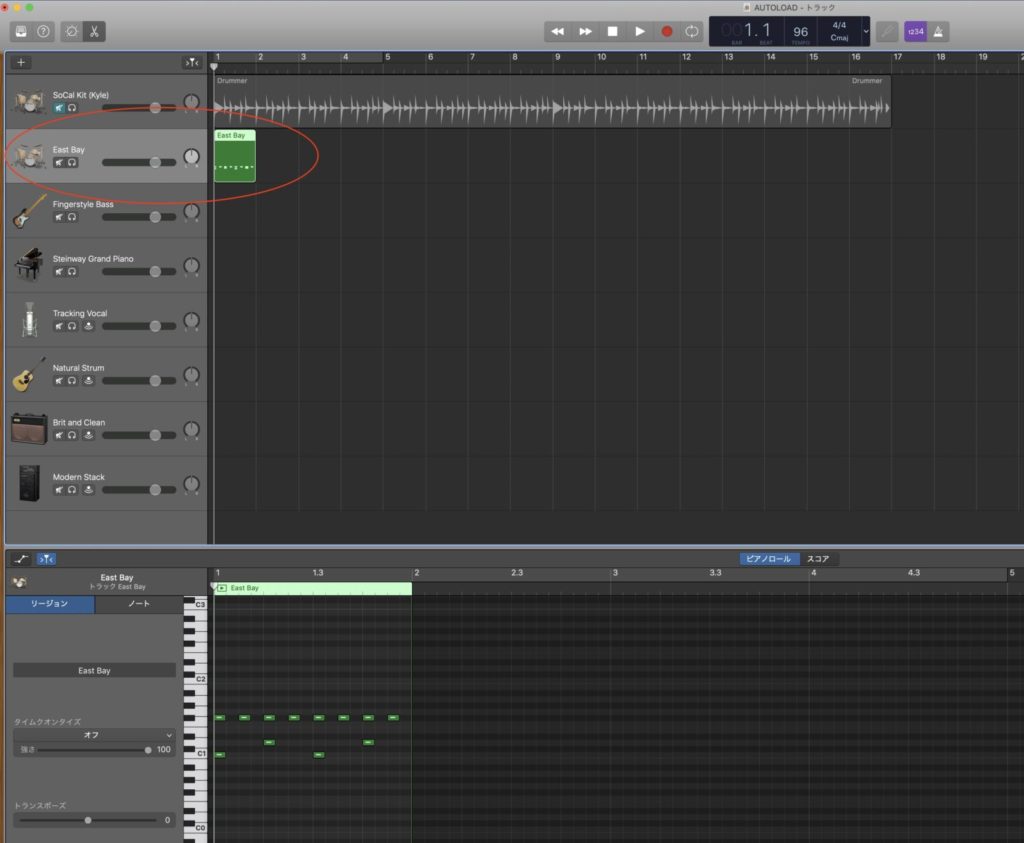Click the Natural Strum guitar icon

(29, 374)
